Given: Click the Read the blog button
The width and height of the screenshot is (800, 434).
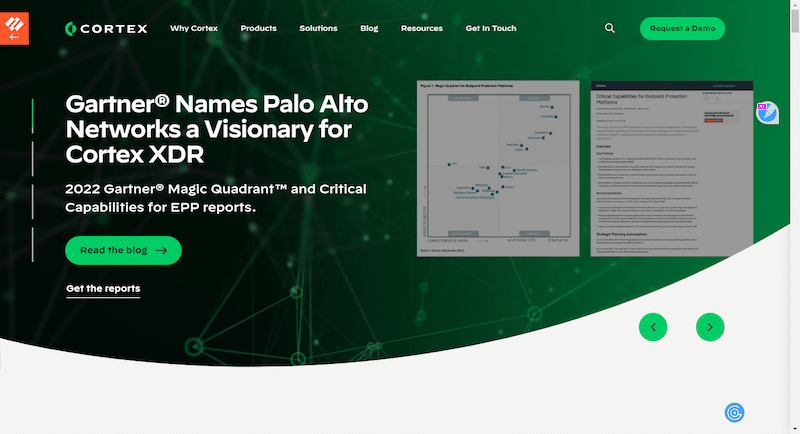Looking at the screenshot, I should pos(123,250).
